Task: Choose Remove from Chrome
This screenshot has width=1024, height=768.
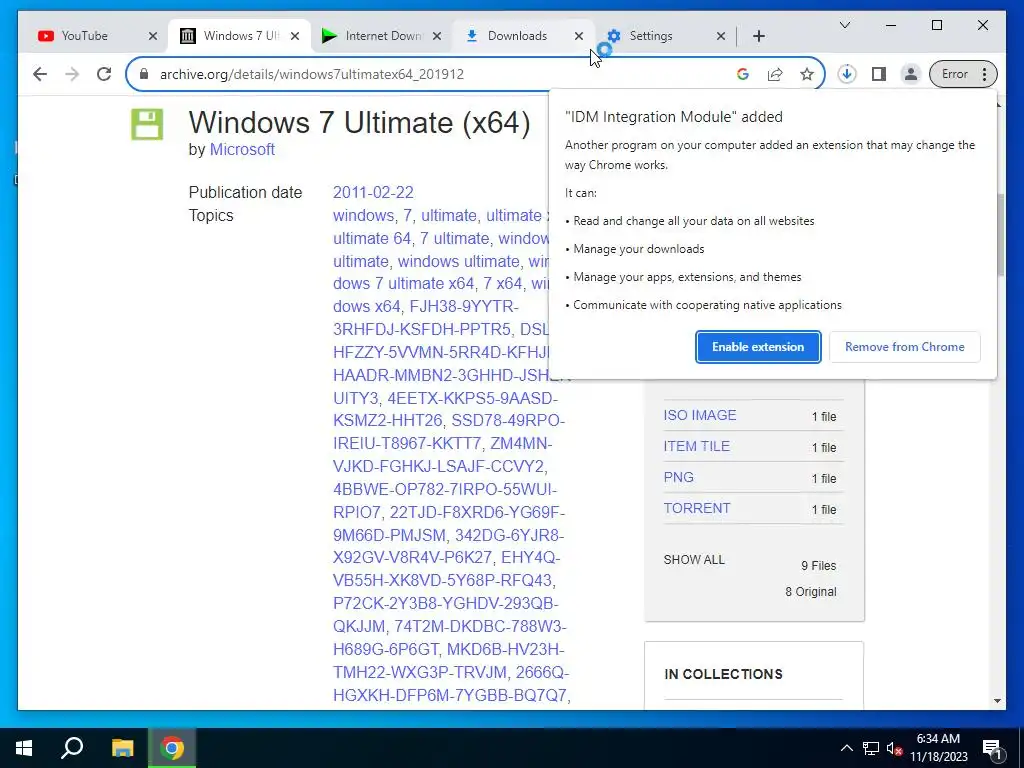Action: point(904,347)
